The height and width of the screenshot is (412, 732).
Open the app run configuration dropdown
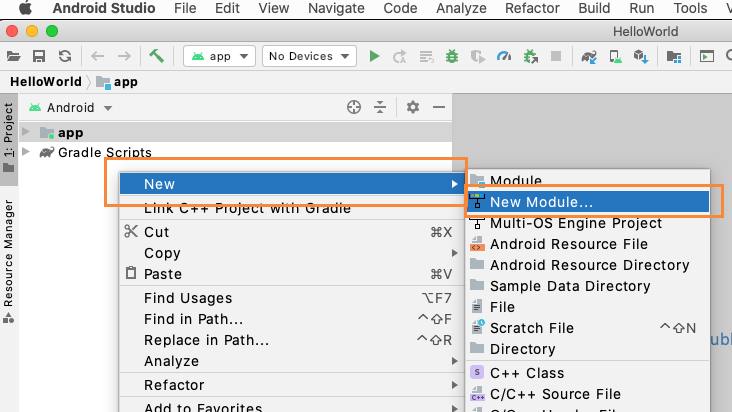[219, 56]
